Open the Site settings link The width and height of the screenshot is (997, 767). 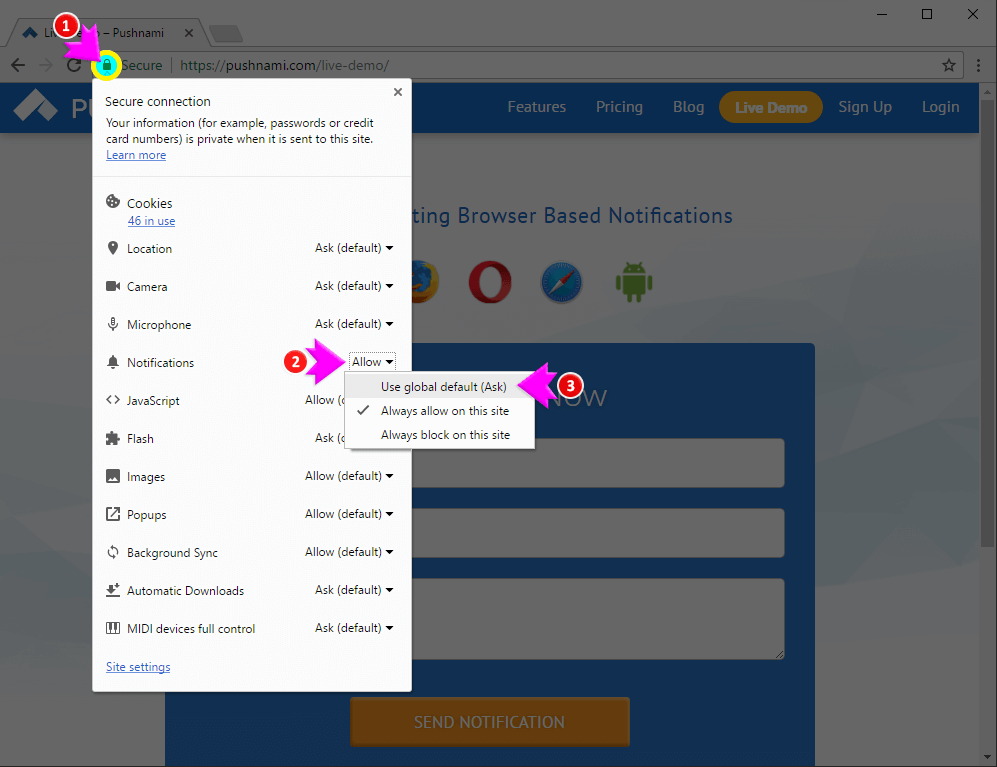(x=138, y=667)
